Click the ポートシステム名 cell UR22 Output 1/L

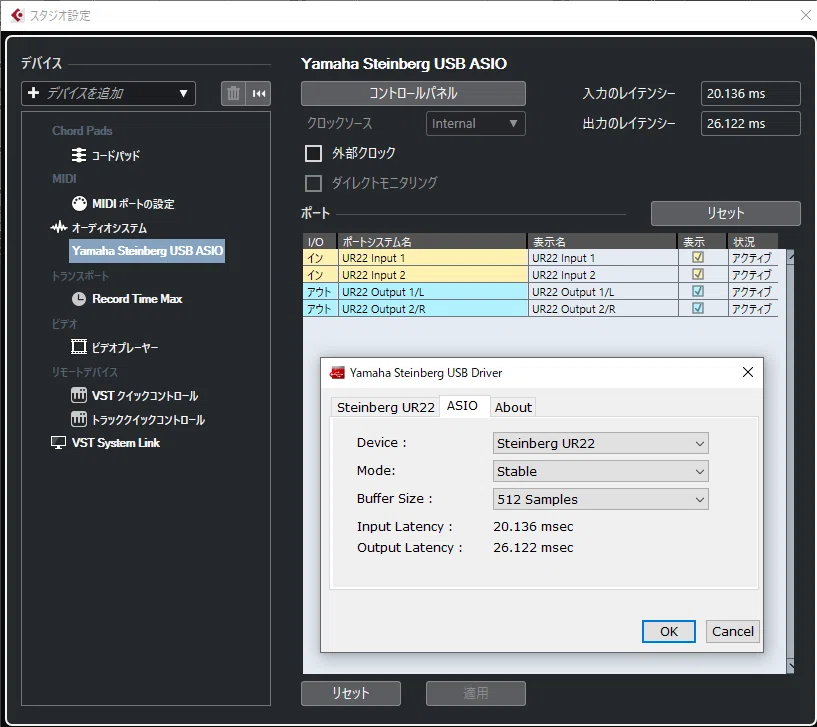tap(432, 292)
